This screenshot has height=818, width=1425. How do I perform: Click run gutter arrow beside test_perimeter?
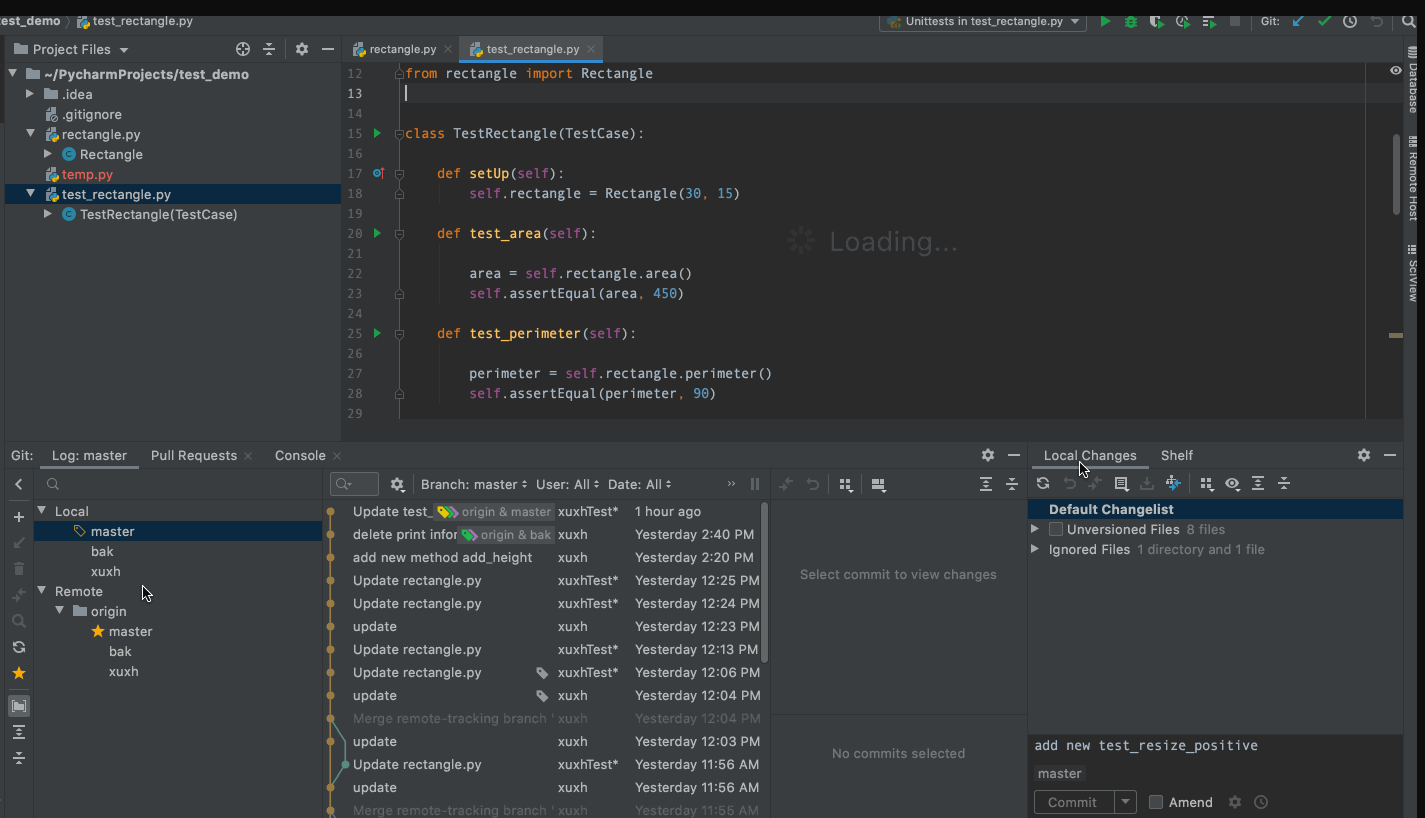(x=377, y=333)
